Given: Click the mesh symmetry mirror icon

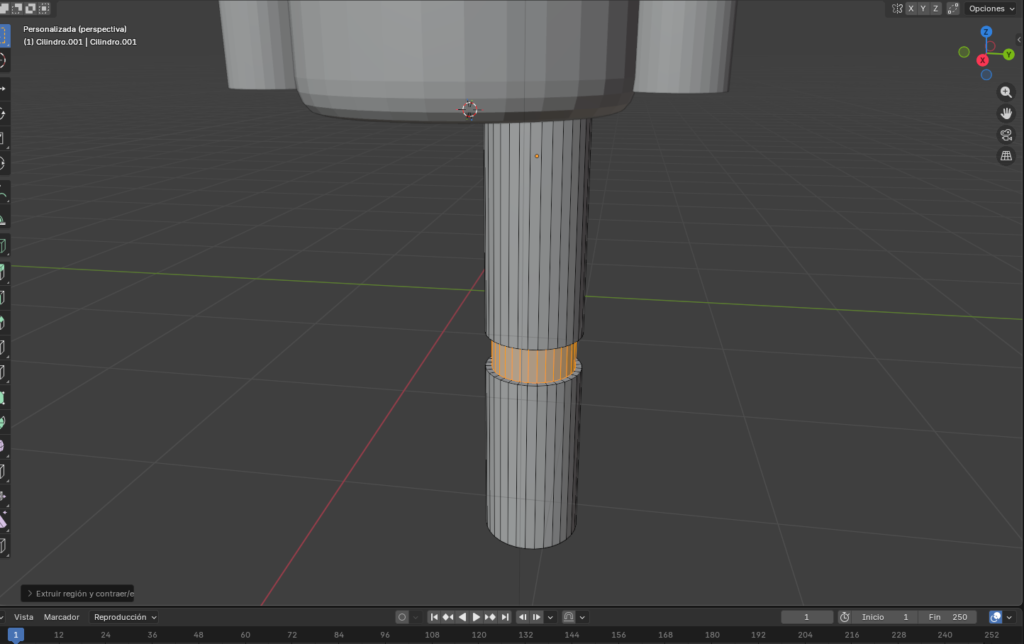Looking at the screenshot, I should click(897, 8).
